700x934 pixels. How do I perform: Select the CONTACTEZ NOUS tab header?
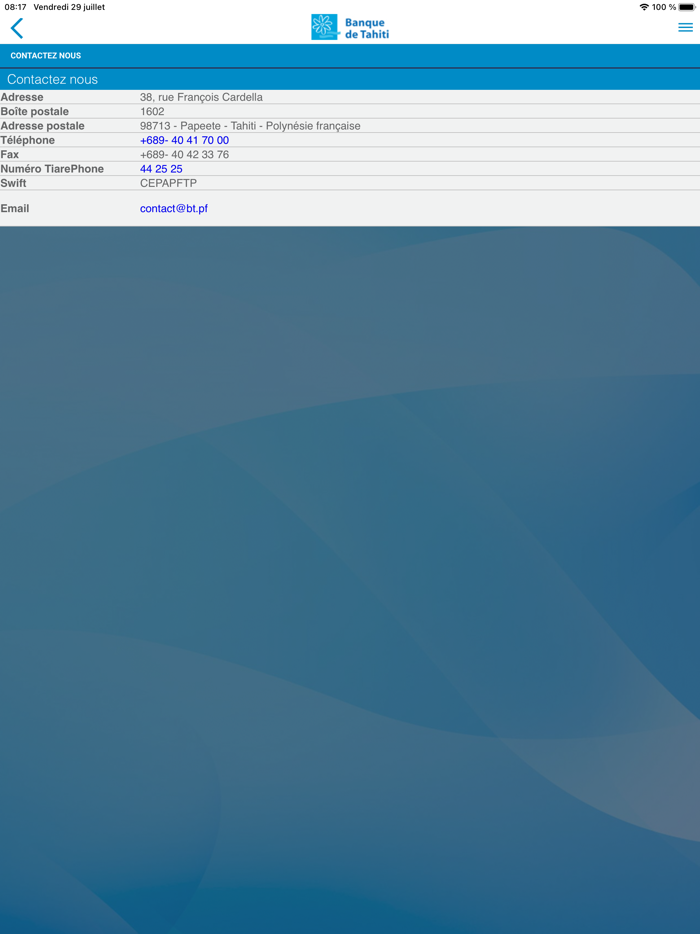(46, 55)
